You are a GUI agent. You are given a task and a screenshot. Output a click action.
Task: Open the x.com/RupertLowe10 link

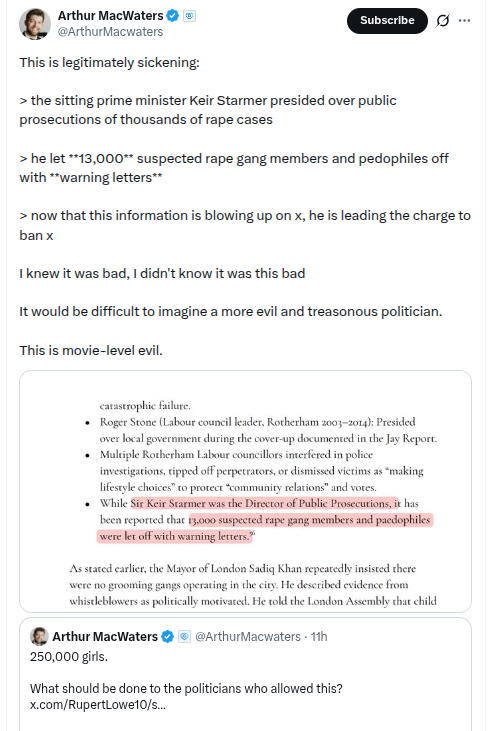98,704
